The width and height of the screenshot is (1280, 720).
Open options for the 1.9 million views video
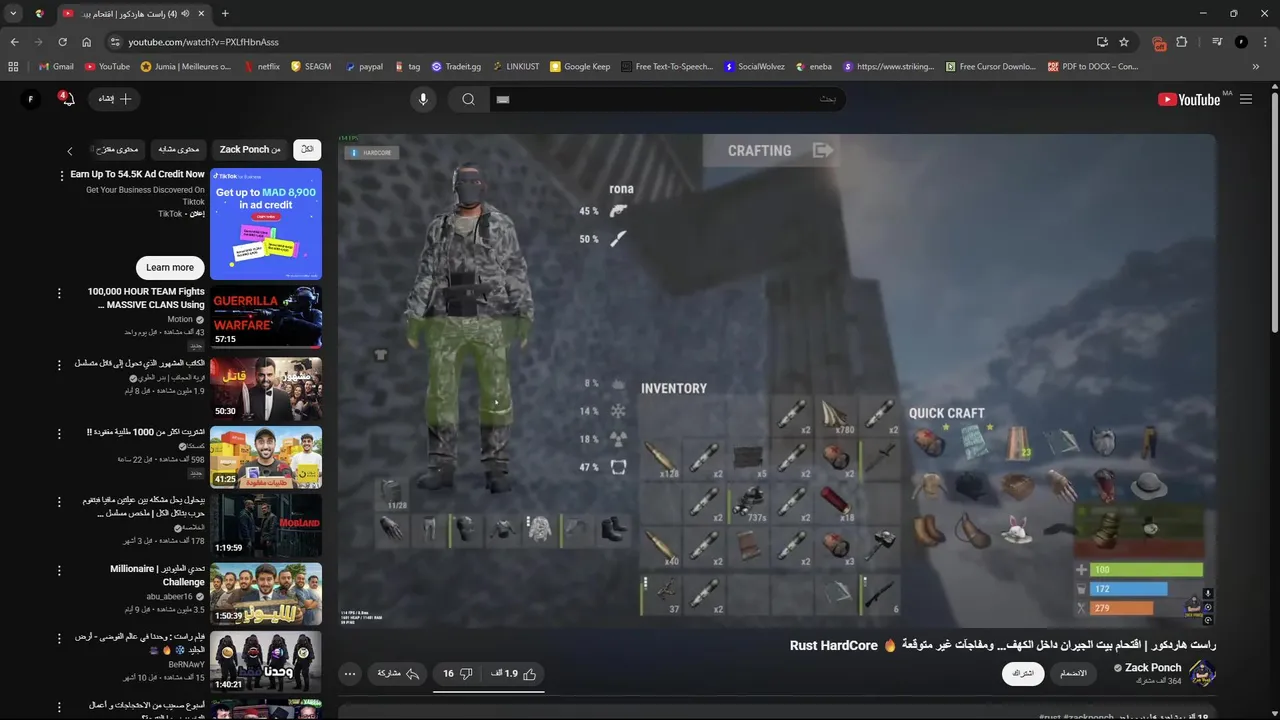point(59,365)
